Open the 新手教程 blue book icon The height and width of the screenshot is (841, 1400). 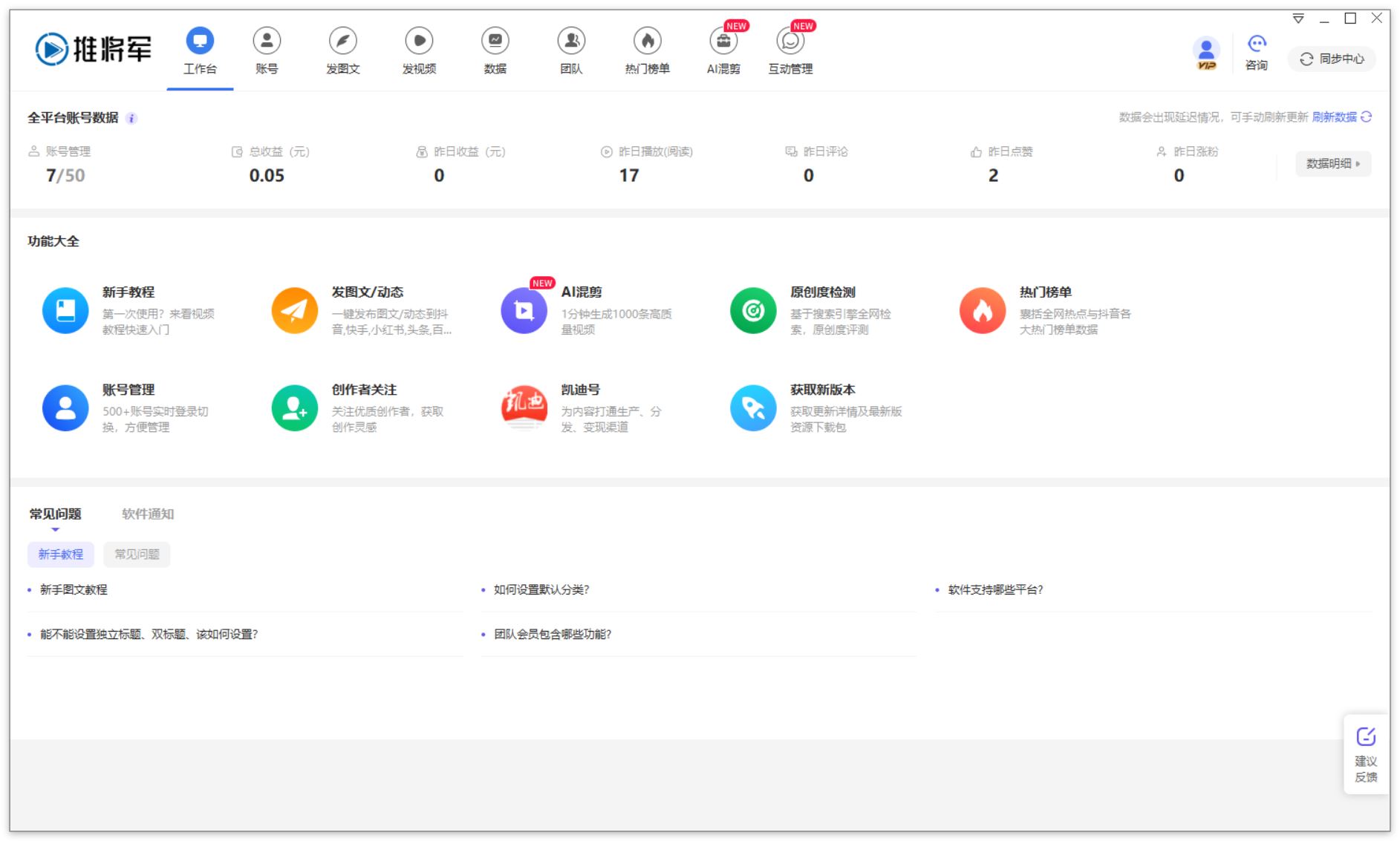coord(65,310)
